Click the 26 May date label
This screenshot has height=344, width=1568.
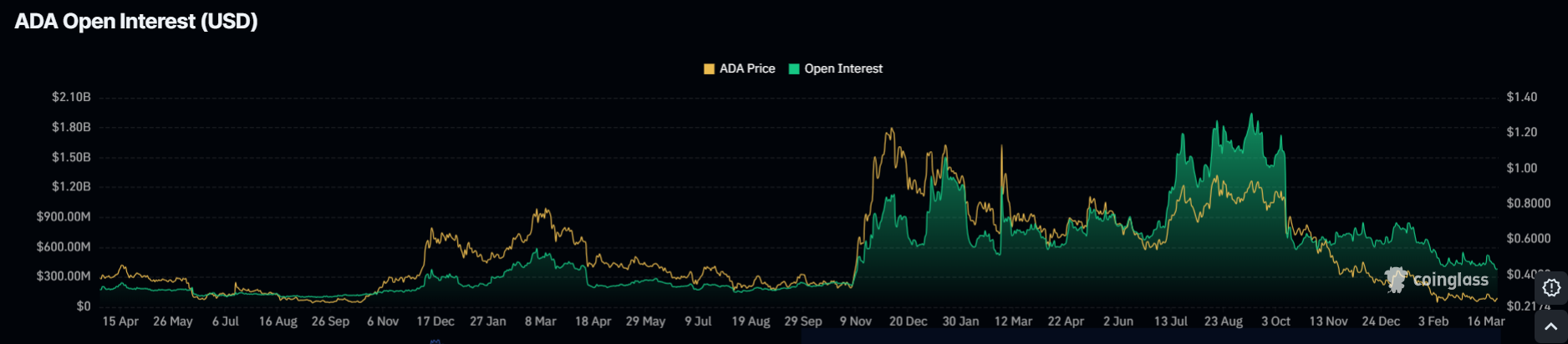tap(173, 321)
